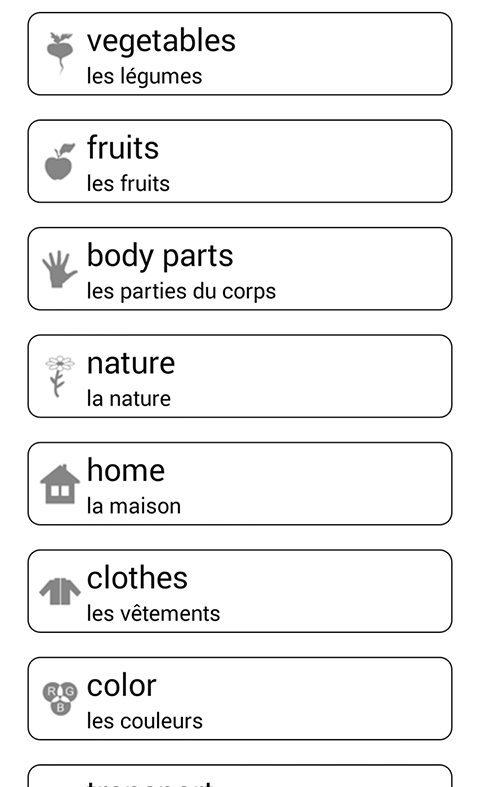
Task: Open the home vocabulary card
Action: point(240,483)
